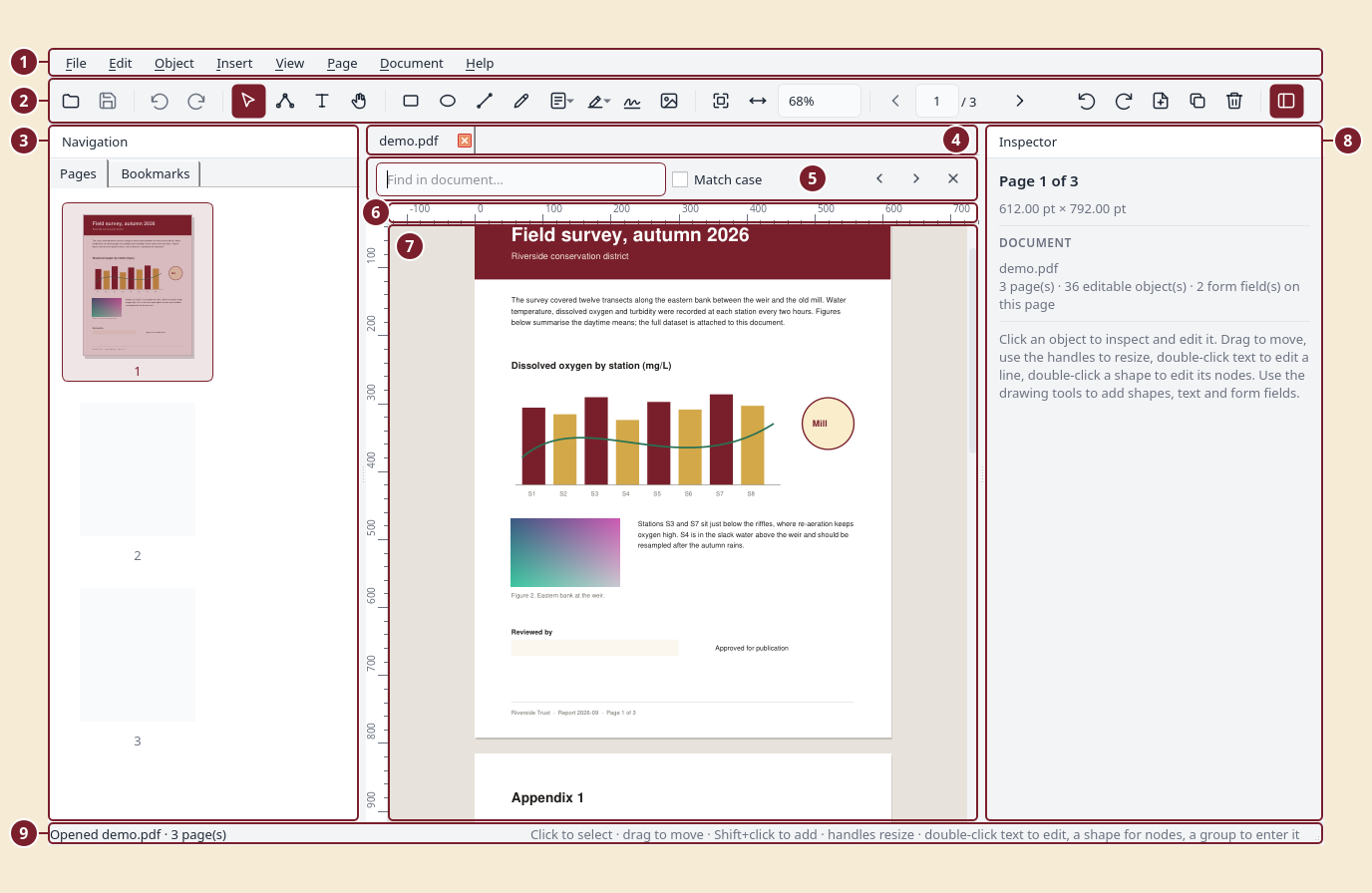Rotate page clockwise

point(1124,101)
